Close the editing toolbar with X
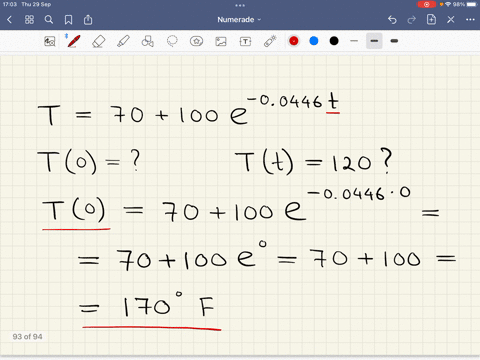This screenshot has height=360, width=480. 451,20
